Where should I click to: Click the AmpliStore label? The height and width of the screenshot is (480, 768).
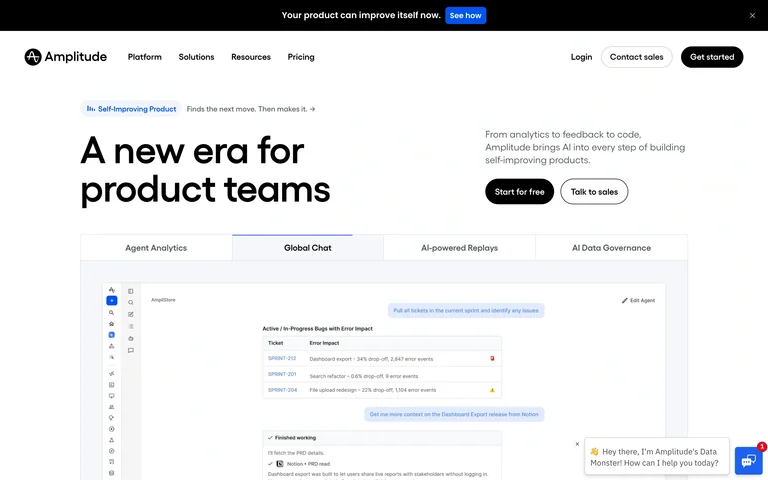163,300
